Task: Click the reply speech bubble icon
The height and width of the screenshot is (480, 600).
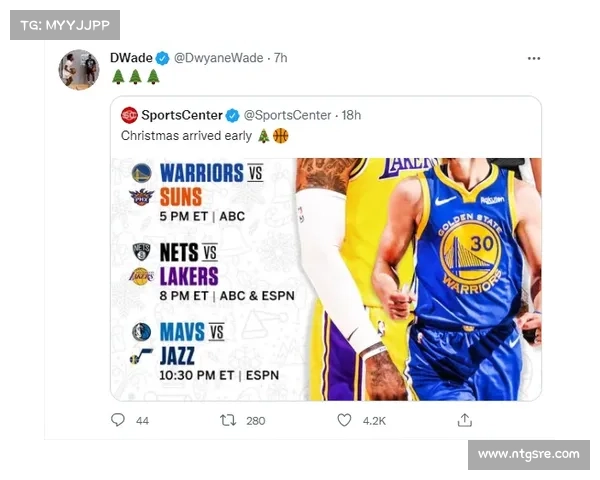Action: 118,420
